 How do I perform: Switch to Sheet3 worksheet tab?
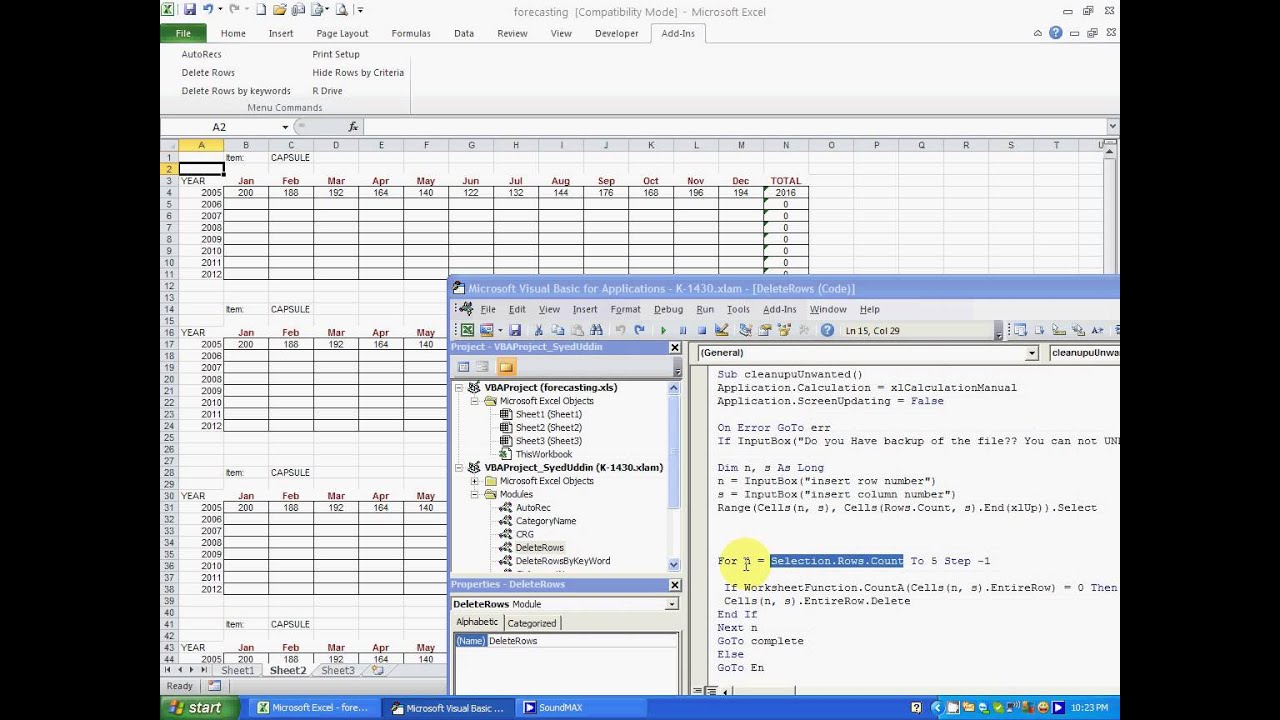[x=338, y=670]
